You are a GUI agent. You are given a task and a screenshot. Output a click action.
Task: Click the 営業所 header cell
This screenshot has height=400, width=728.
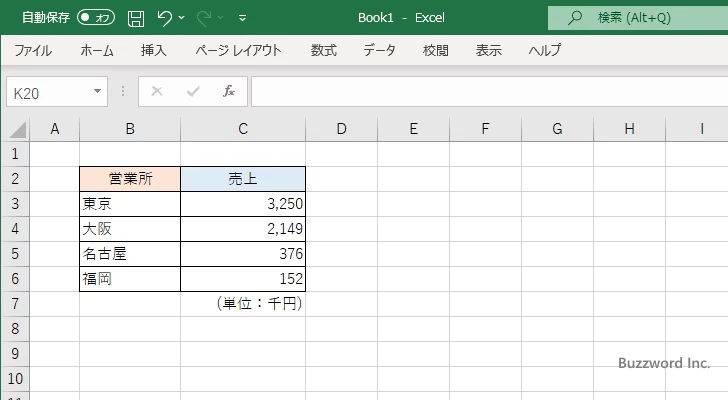point(130,179)
